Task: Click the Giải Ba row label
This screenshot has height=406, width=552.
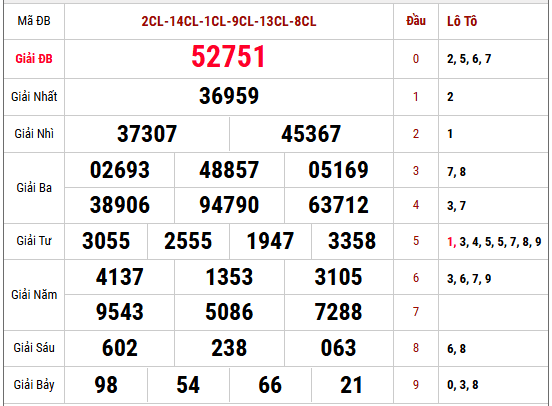Action: click(34, 188)
